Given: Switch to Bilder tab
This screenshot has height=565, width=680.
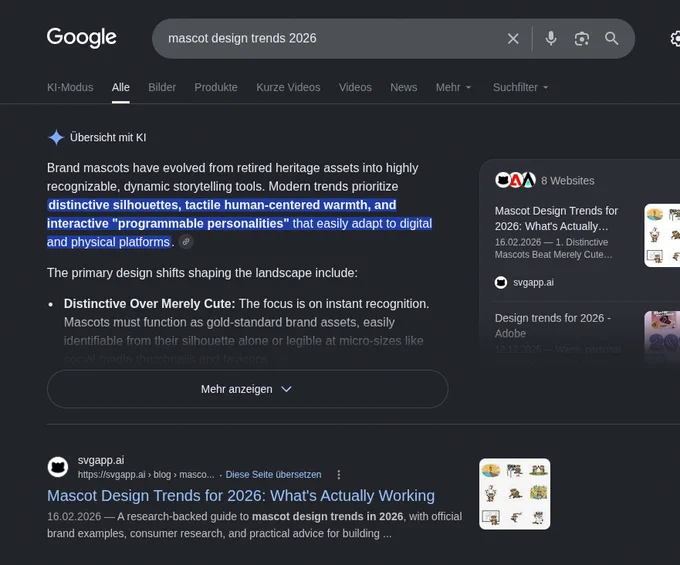Looking at the screenshot, I should click(x=162, y=87).
